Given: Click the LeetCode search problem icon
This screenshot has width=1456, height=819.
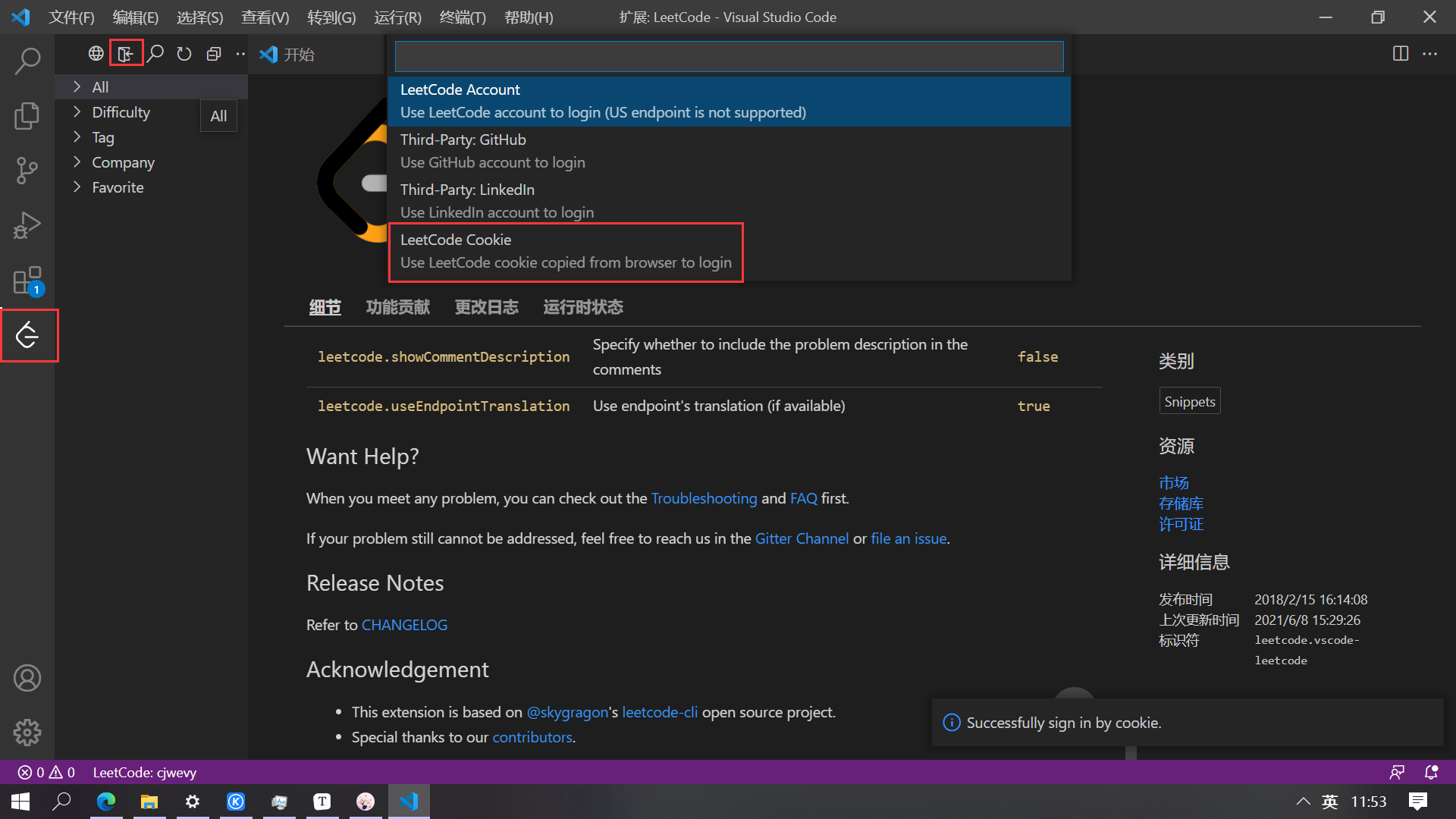Looking at the screenshot, I should point(155,54).
